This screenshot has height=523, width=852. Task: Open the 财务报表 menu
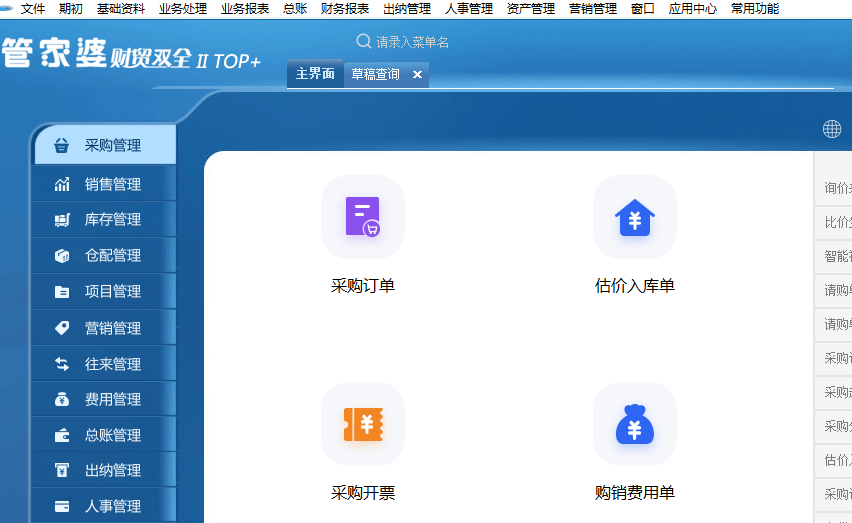click(x=345, y=9)
